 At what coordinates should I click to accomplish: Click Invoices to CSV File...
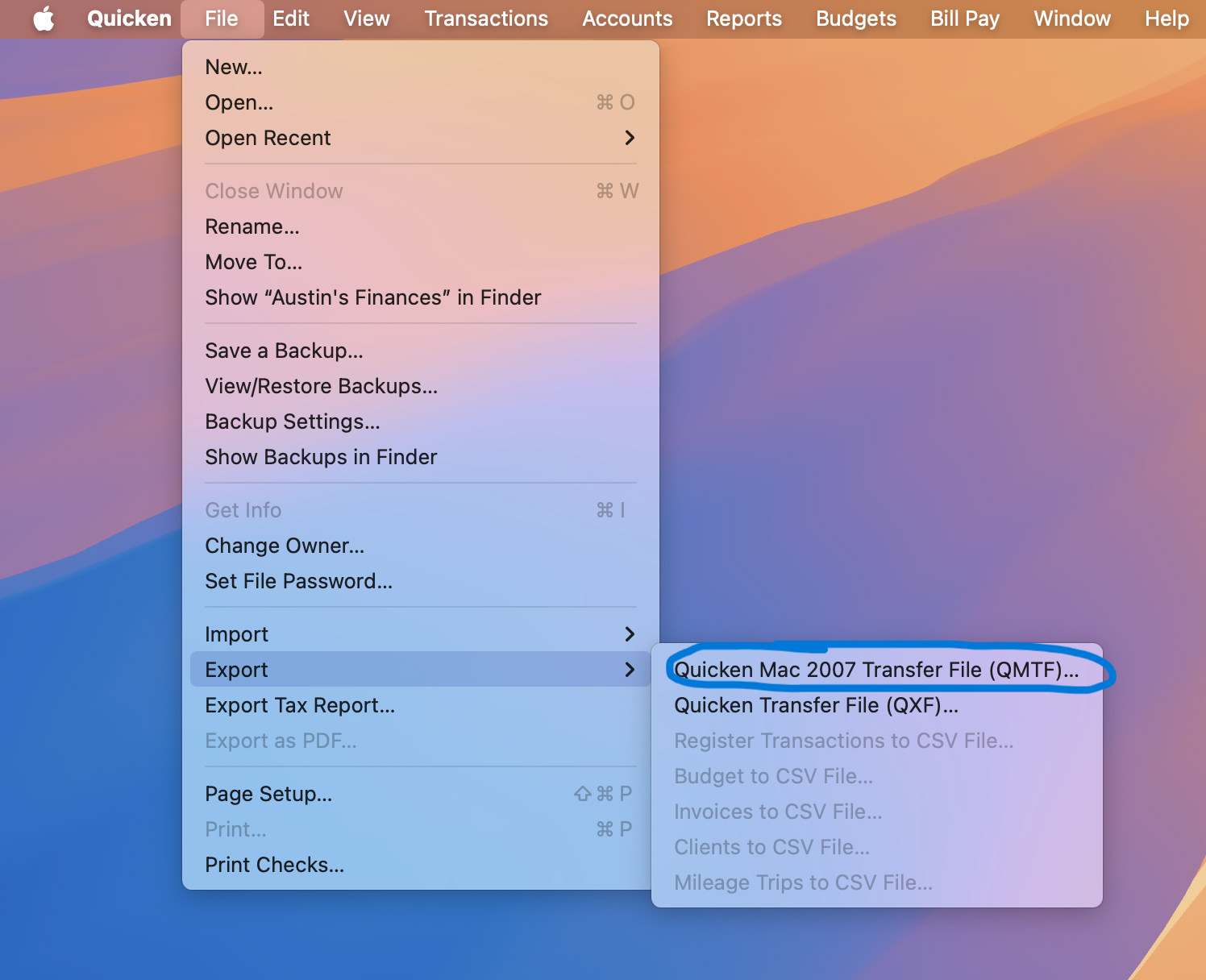pyautogui.click(x=876, y=812)
